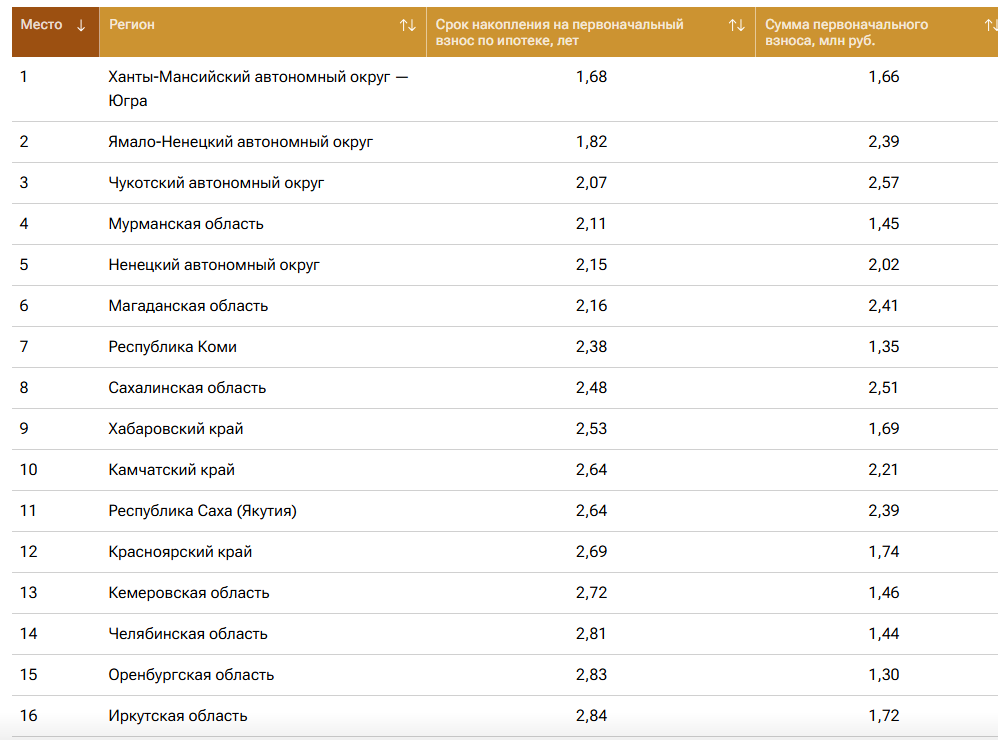Click 'Срок накопления на первоначальный взнос' header text
This screenshot has height=740, width=998.
point(559,33)
